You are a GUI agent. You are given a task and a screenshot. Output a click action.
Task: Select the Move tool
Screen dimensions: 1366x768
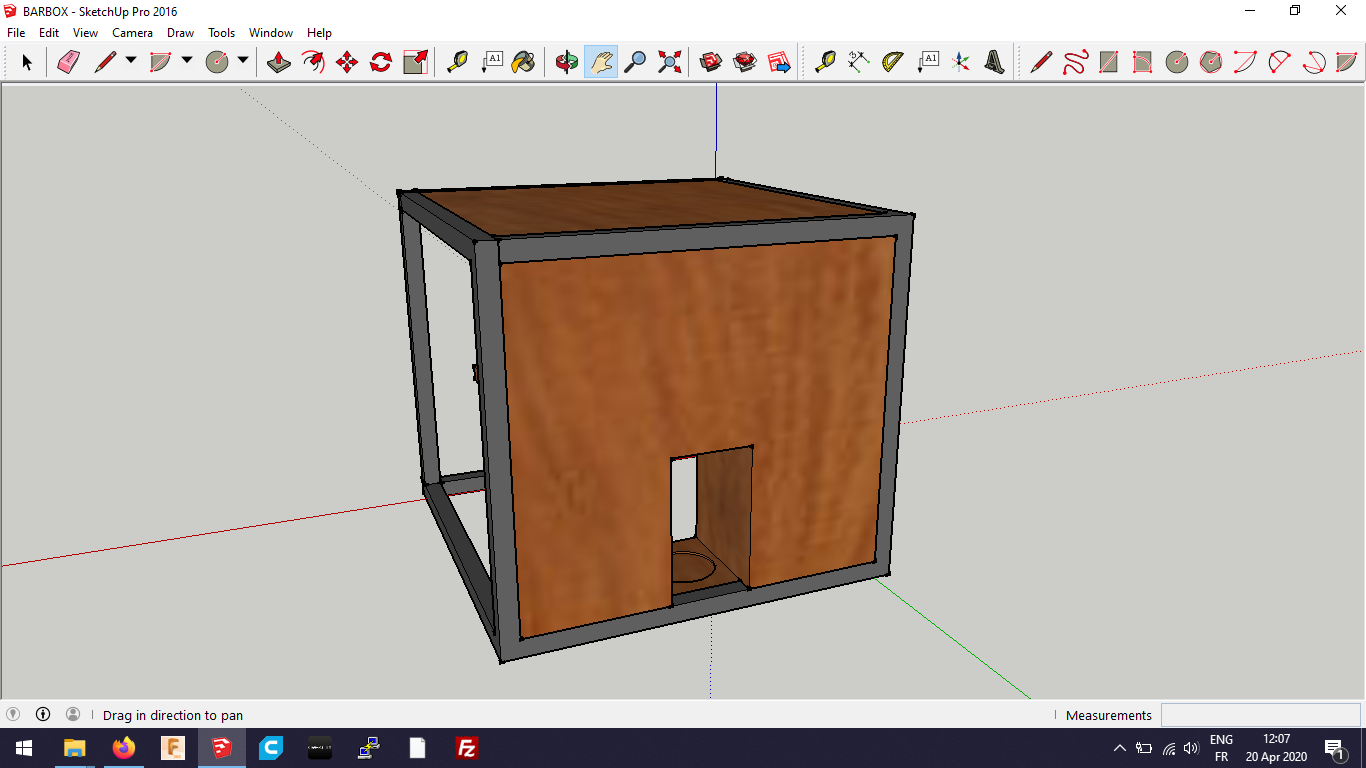[347, 62]
